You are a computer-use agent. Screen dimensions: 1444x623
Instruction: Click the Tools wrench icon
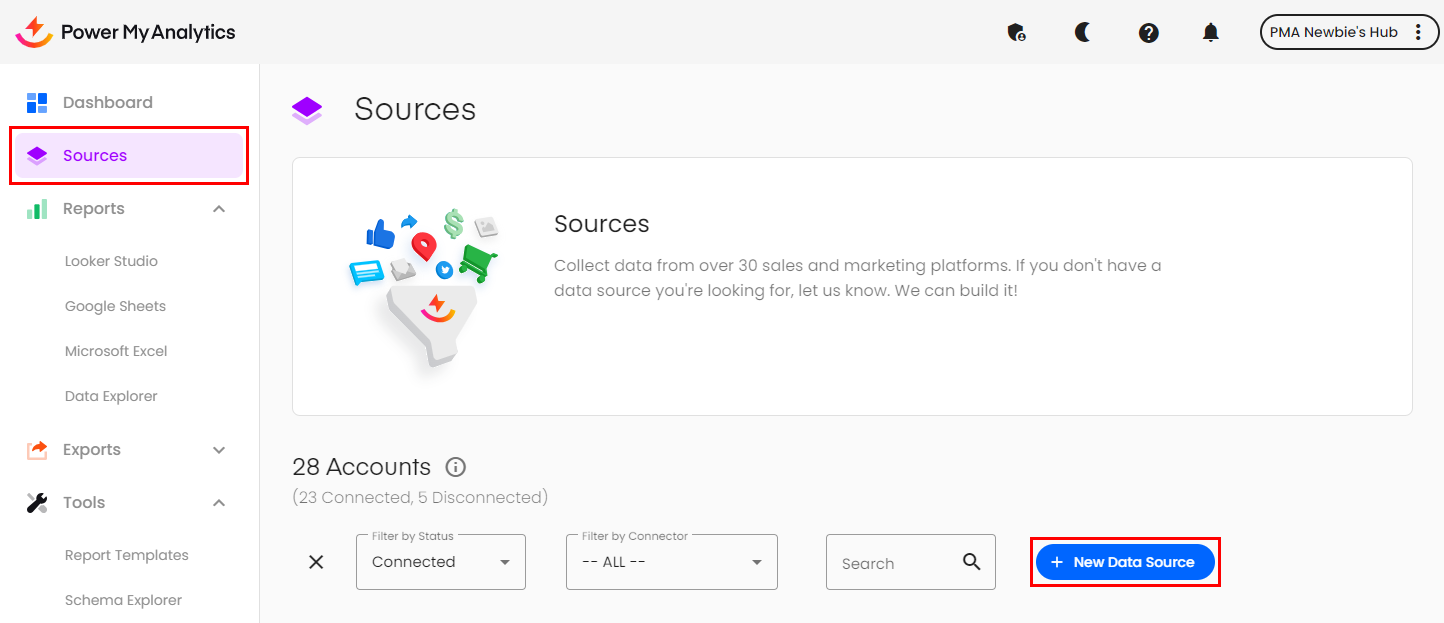pyautogui.click(x=37, y=503)
